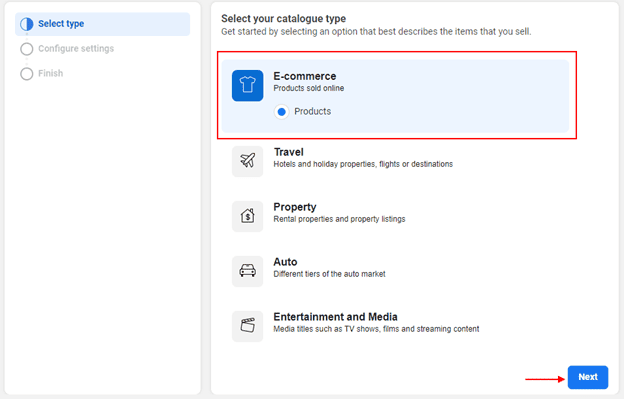
Task: Choose the Auto catalogue type title
Action: (x=285, y=262)
